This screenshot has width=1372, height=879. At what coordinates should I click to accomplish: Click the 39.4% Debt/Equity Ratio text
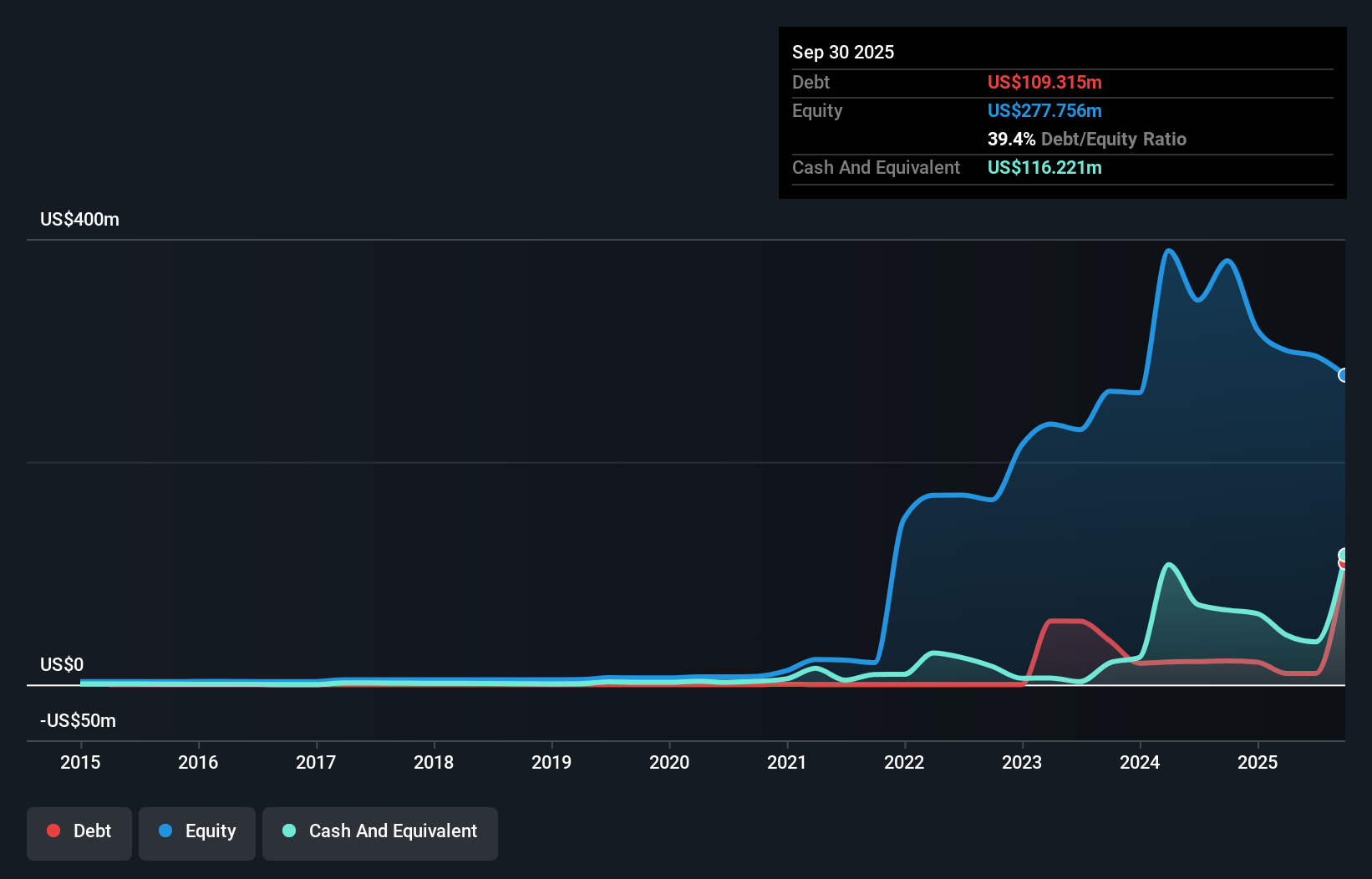1086,139
